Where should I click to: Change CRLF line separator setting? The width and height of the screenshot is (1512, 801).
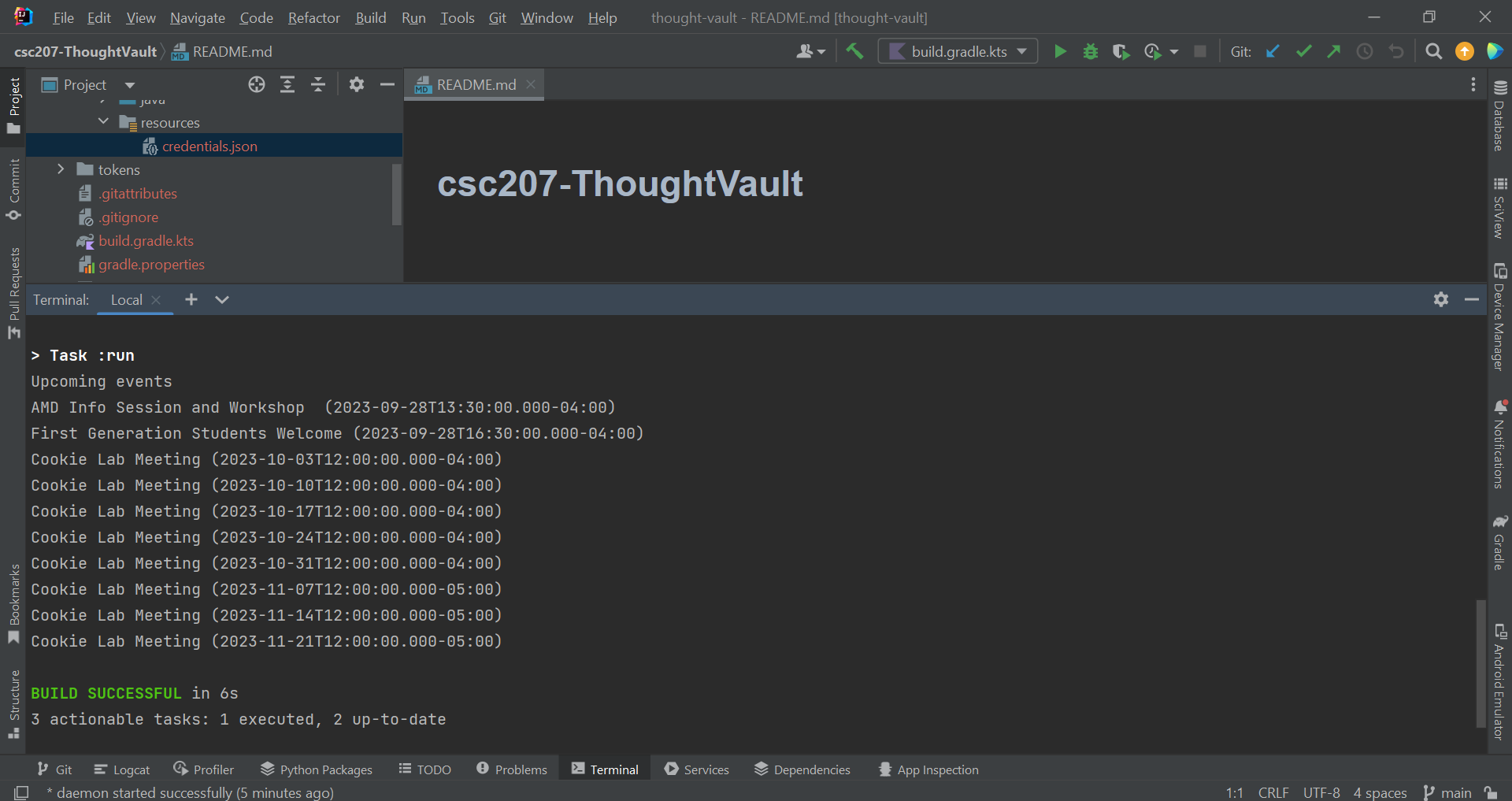click(x=1273, y=792)
